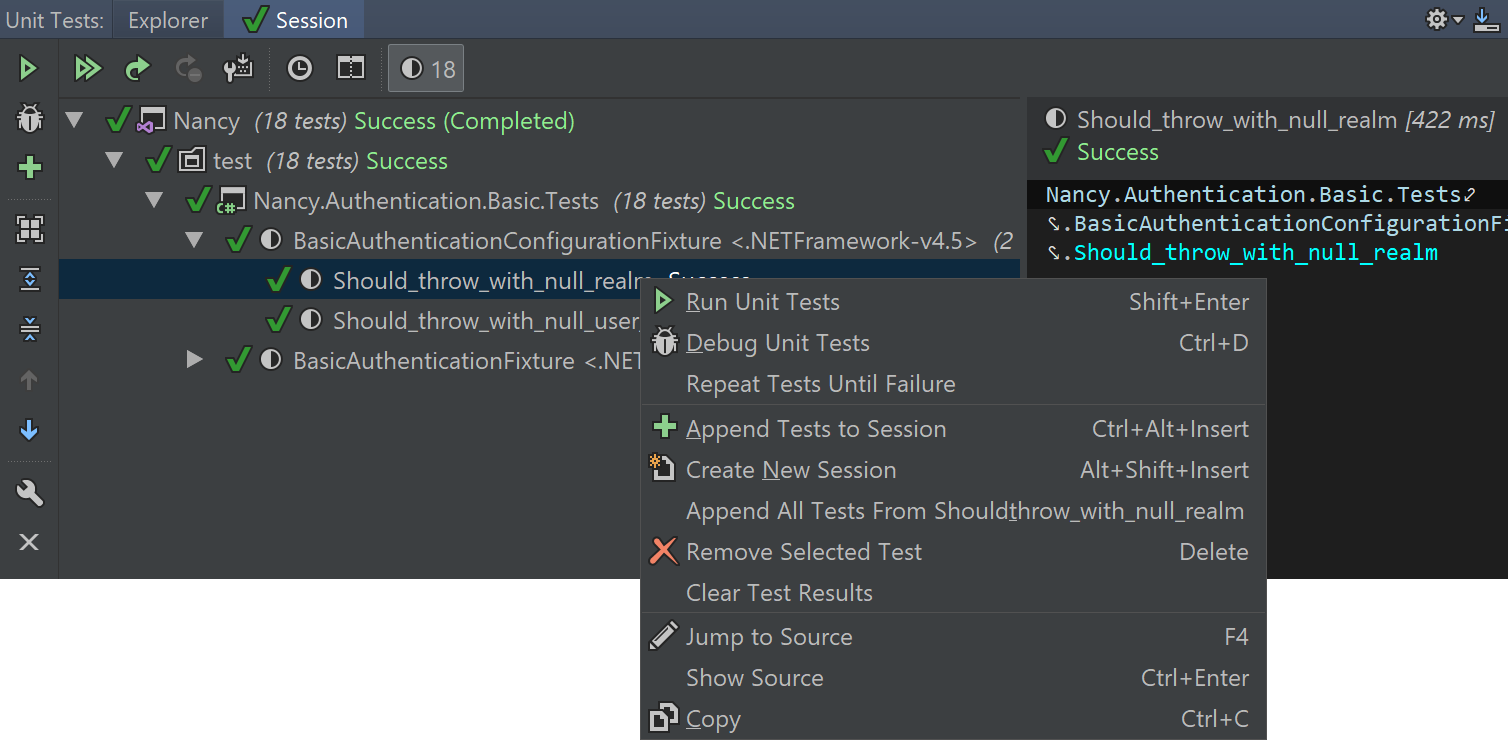Collapse all tree nodes icon
The image size is (1508, 740).
coord(30,329)
